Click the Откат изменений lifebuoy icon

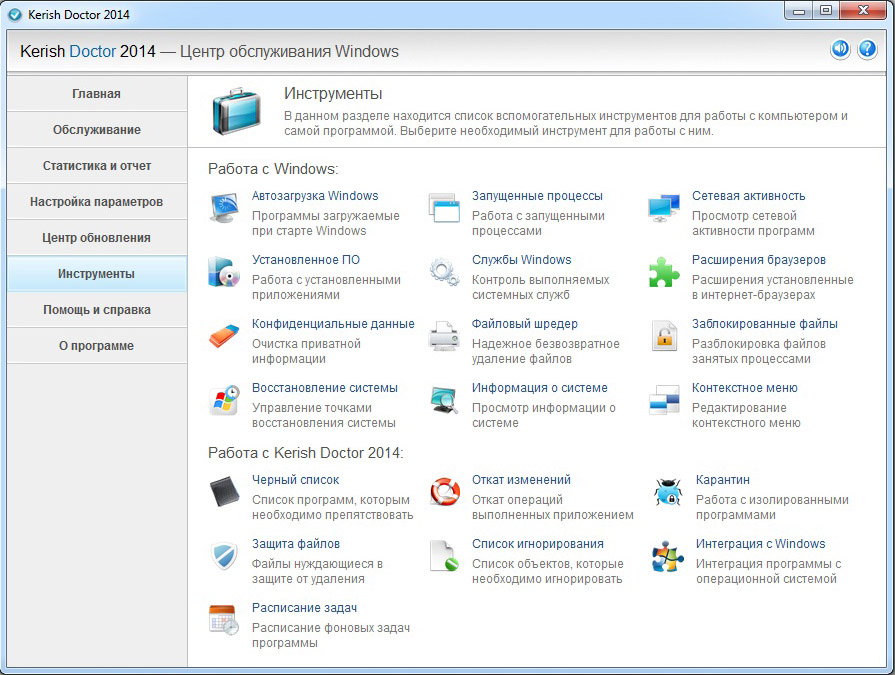(x=444, y=492)
